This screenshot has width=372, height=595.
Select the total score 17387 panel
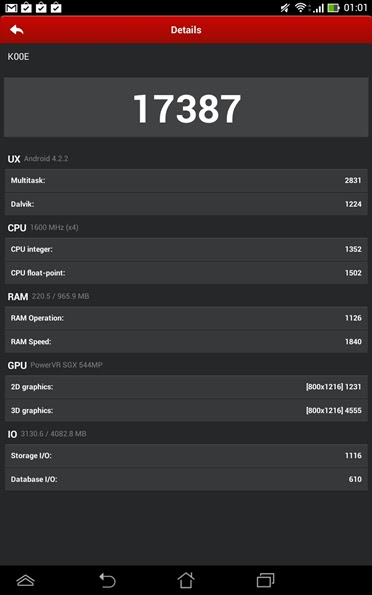pos(186,107)
